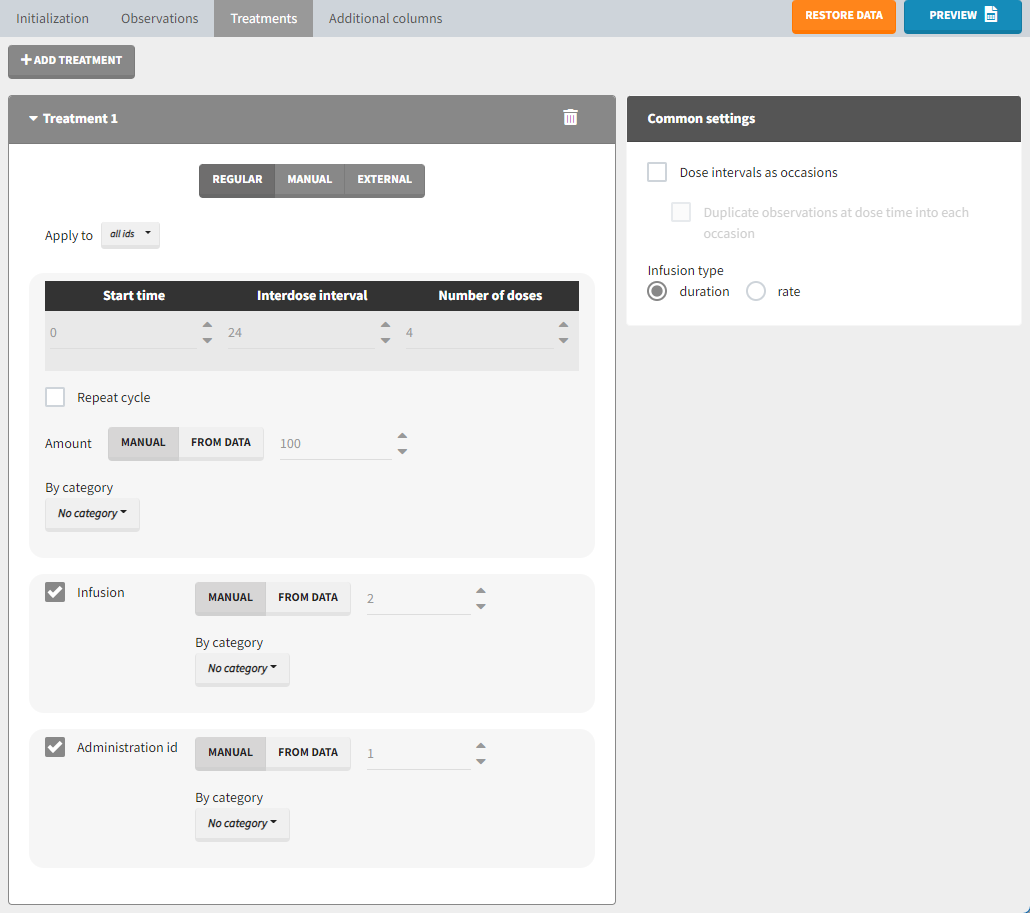The height and width of the screenshot is (913, 1030).
Task: Click the Amount value input field
Action: click(333, 444)
